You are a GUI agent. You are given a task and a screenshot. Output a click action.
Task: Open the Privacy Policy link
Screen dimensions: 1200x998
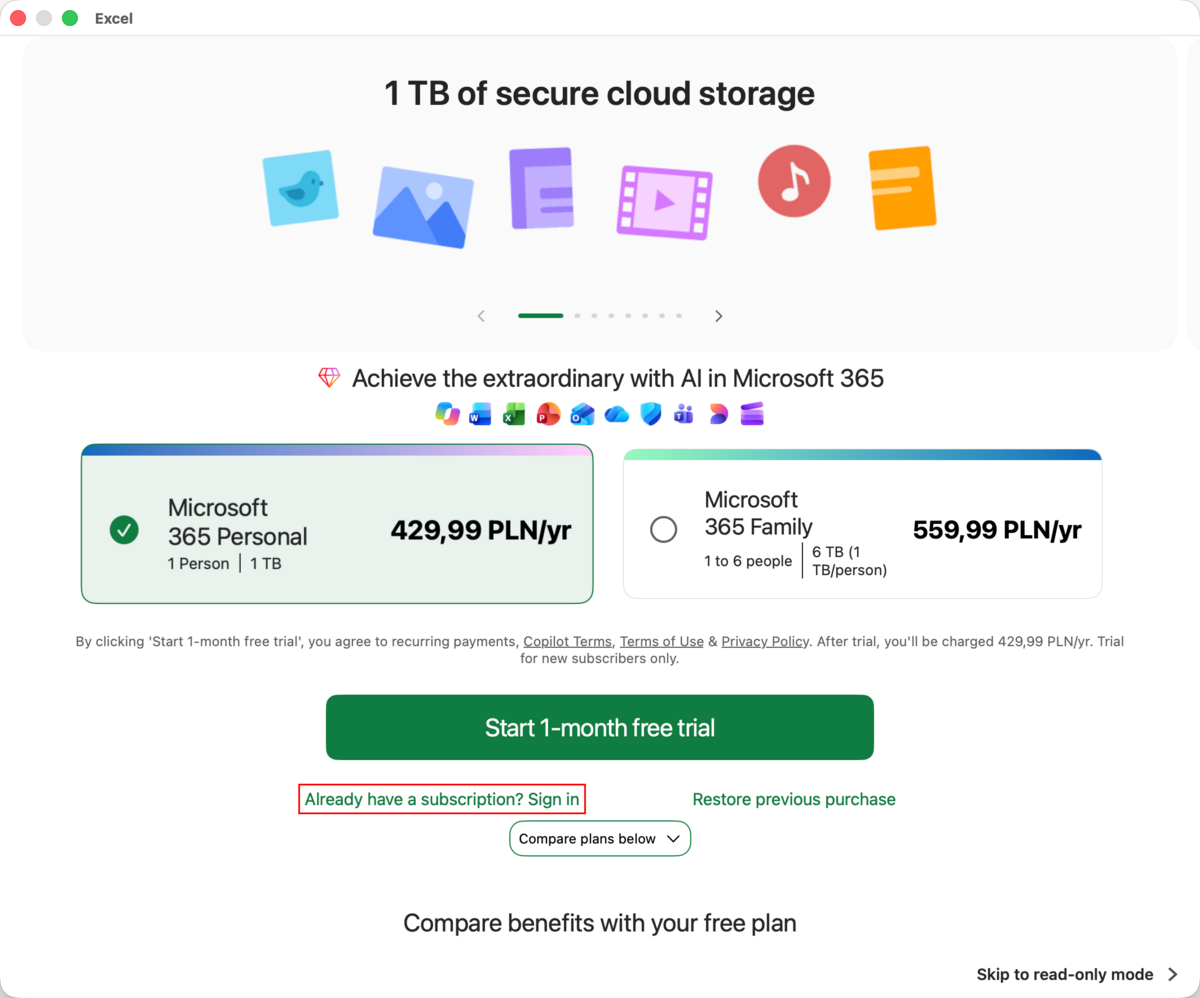[765, 641]
